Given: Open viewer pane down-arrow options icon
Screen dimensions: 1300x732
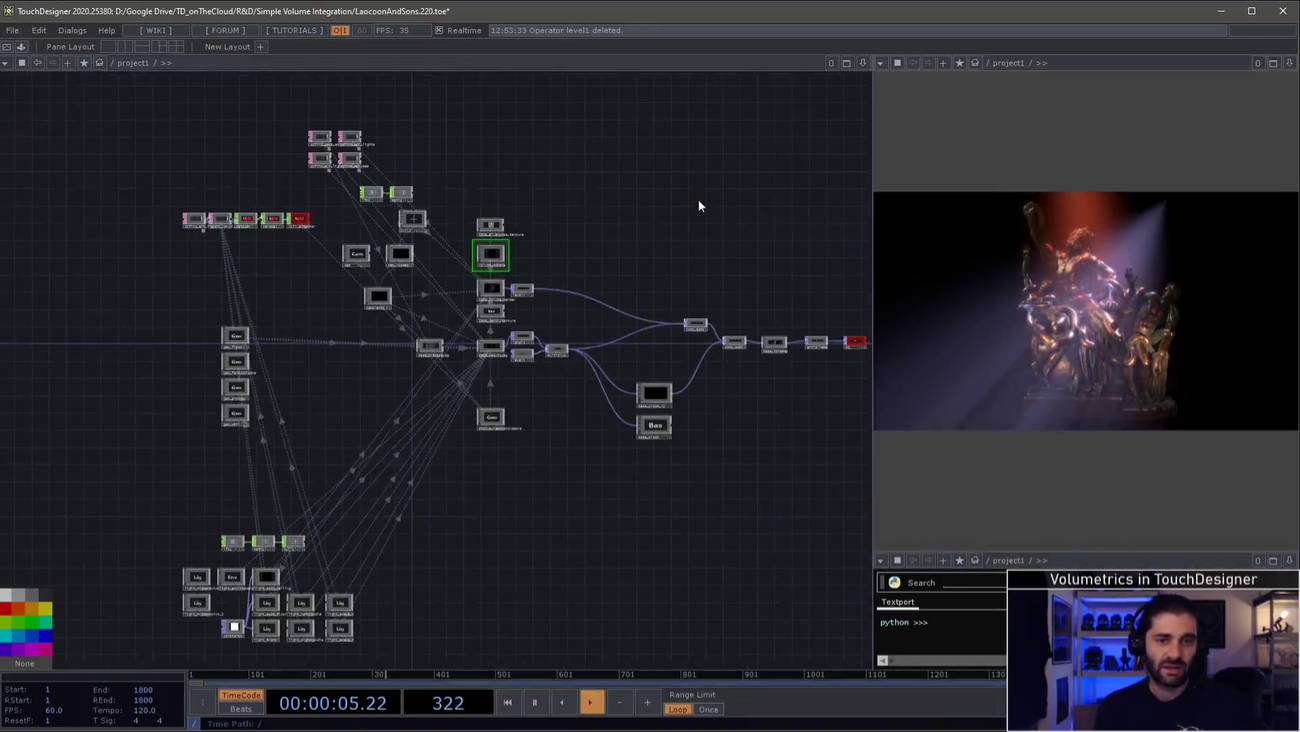Looking at the screenshot, I should [x=1289, y=63].
